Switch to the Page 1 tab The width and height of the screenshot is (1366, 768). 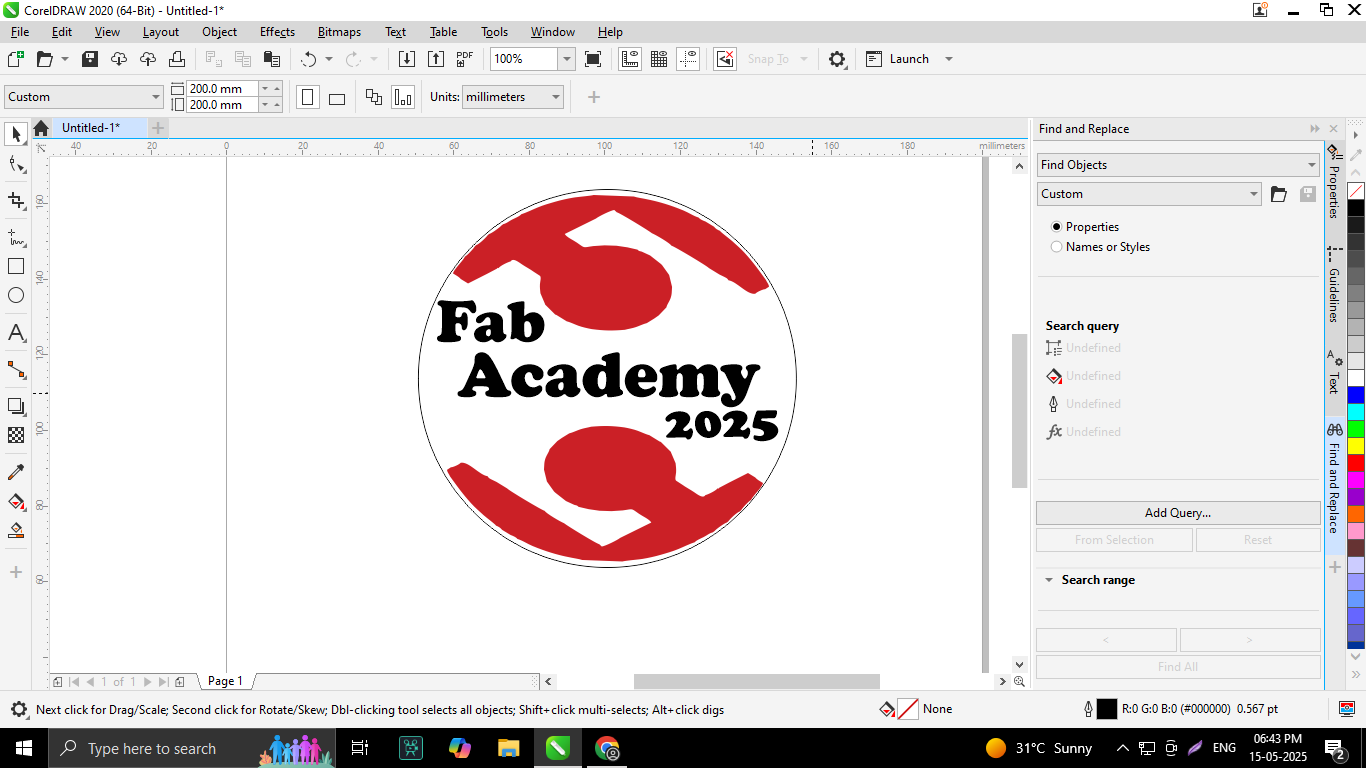pos(225,681)
